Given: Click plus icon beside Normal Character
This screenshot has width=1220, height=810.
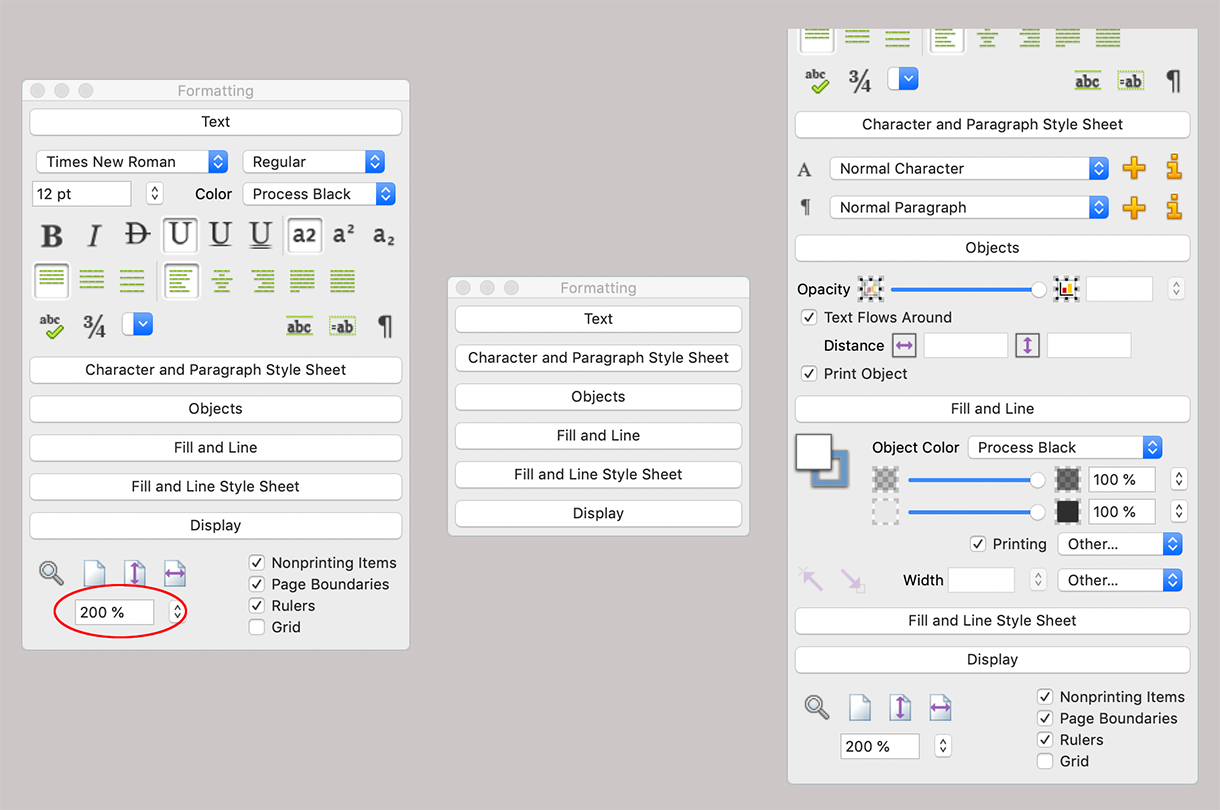Looking at the screenshot, I should 1134,168.
